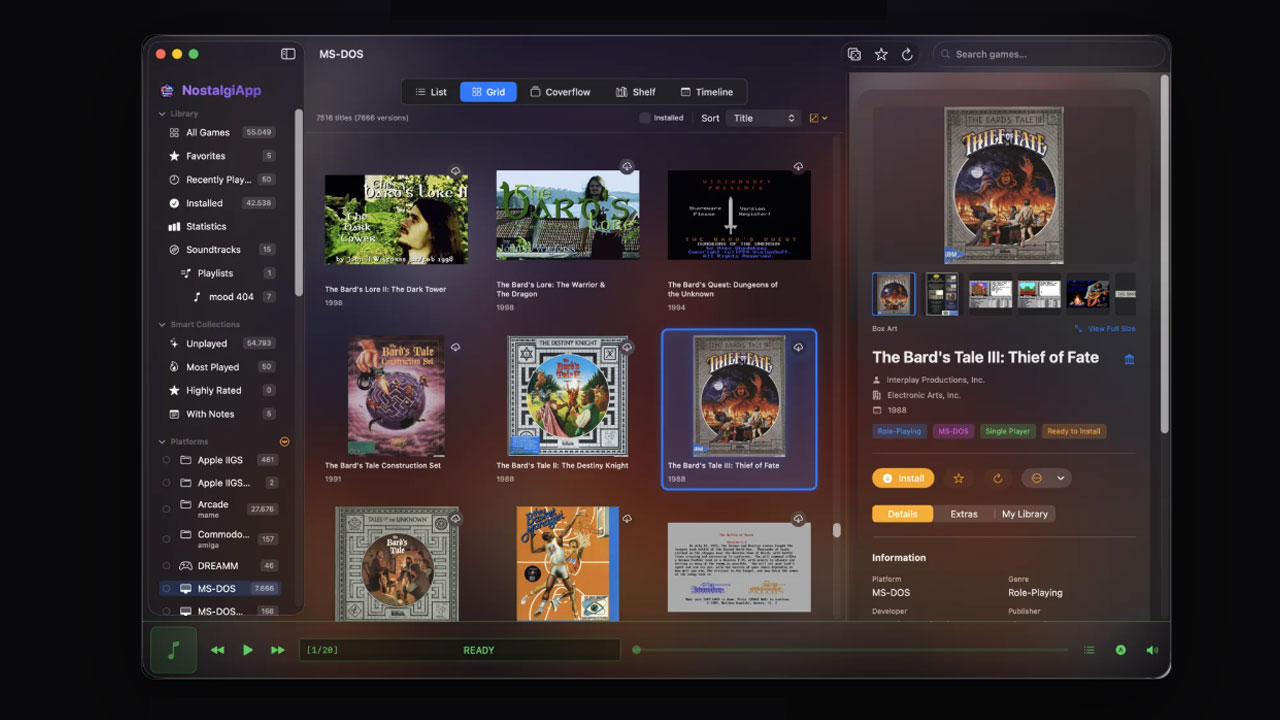Click the volume speaker icon
Screen dimensions: 1280x720
1152,650
